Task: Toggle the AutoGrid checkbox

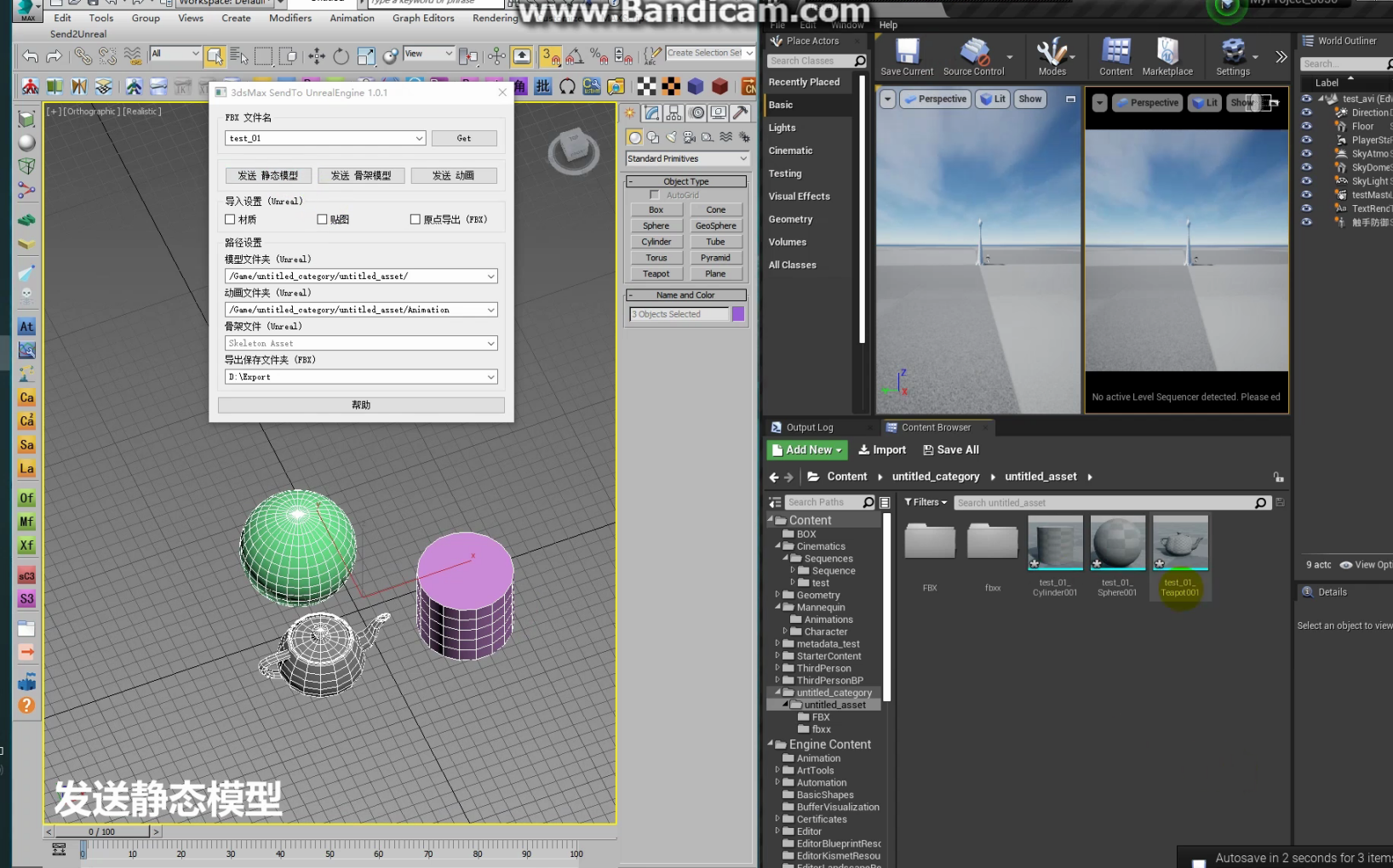Action: click(x=655, y=195)
